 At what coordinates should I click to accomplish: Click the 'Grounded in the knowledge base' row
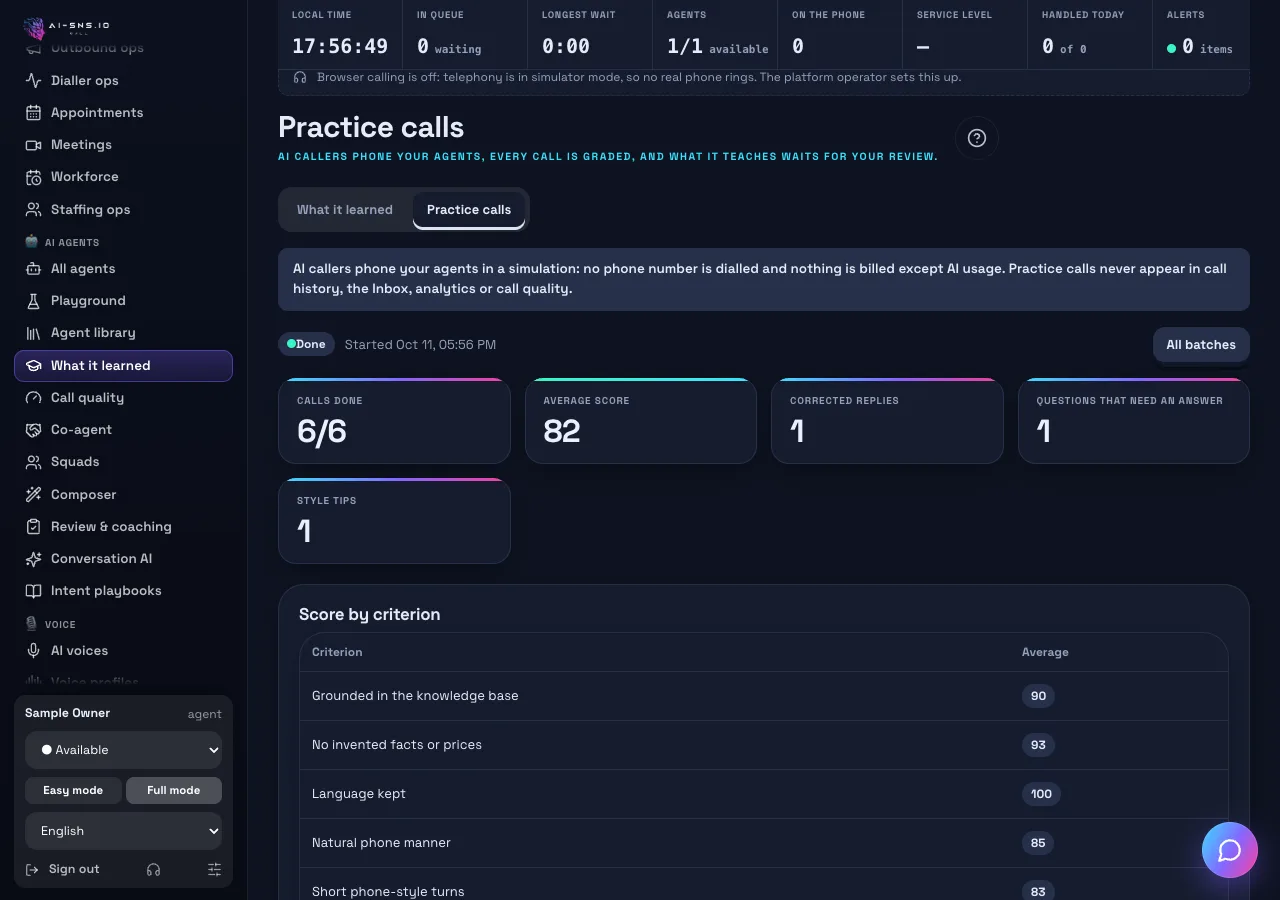tap(764, 696)
